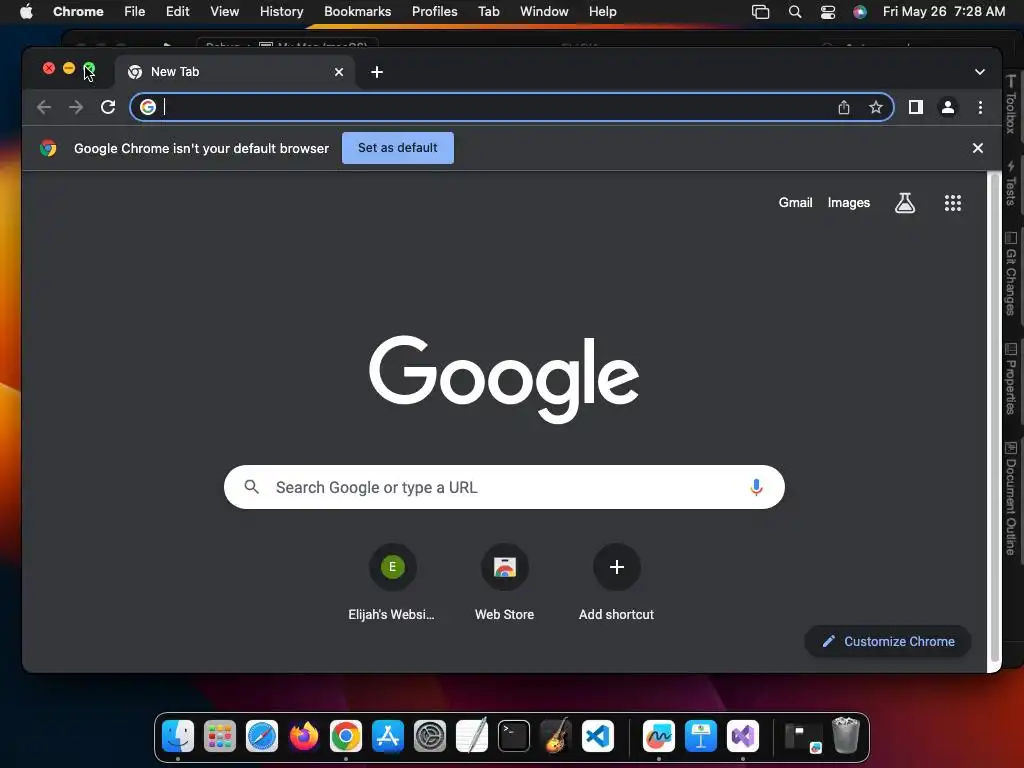Viewport: 1024px width, 768px height.
Task: Open the Search Labs flask icon
Action: (904, 203)
